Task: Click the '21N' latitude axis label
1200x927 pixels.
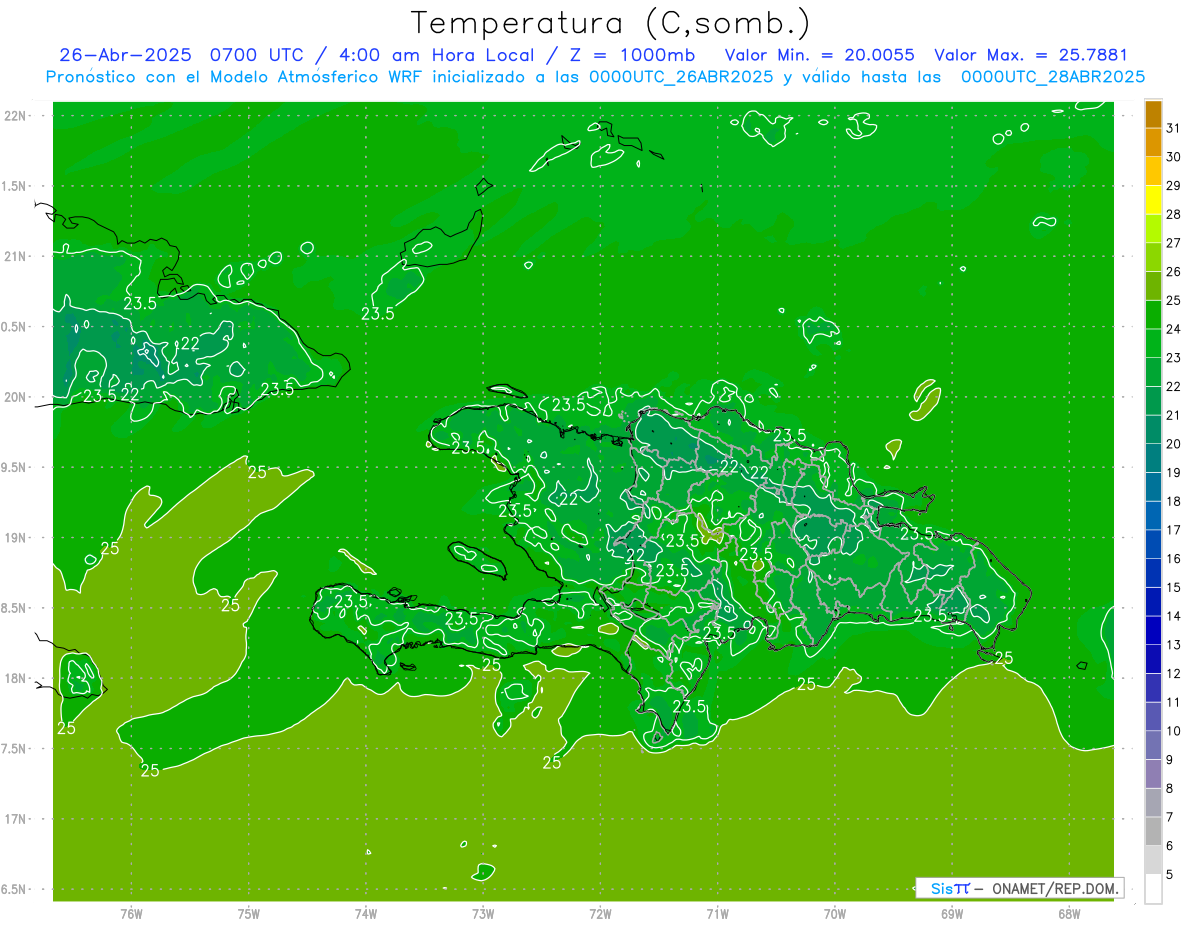Action: [x=15, y=256]
